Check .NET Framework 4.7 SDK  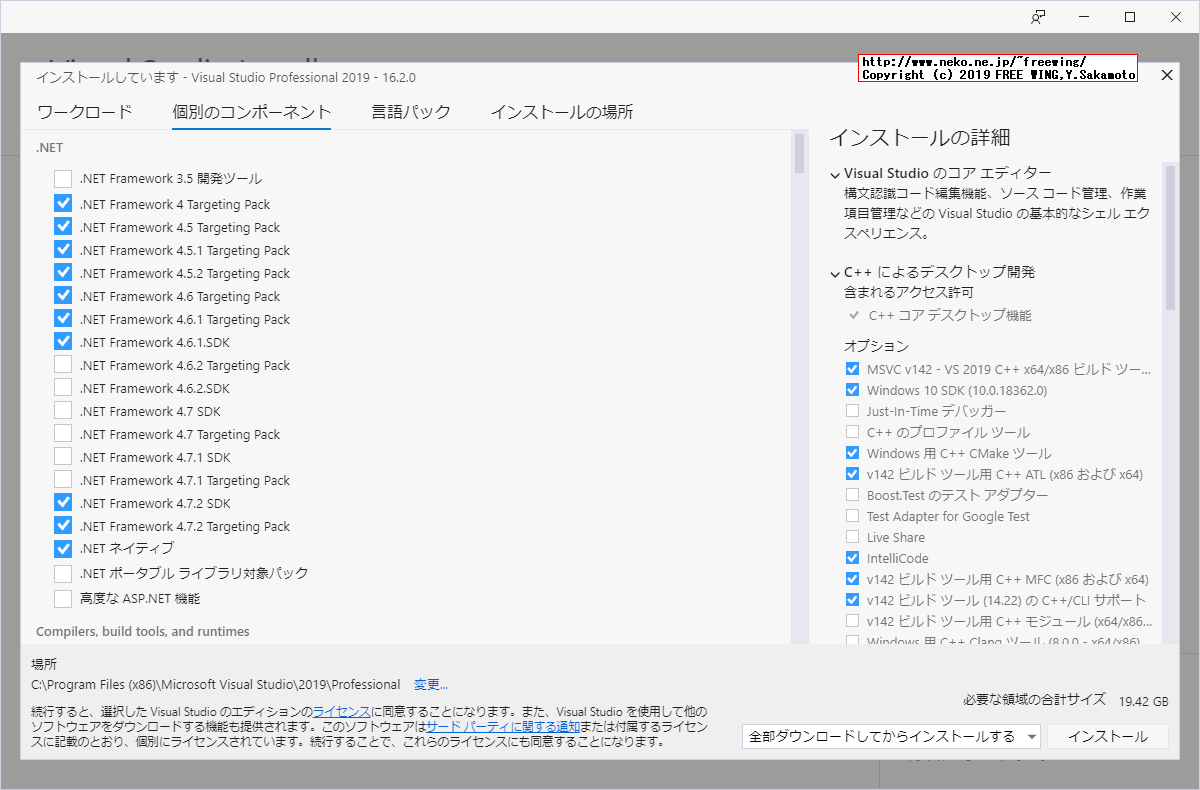[63, 410]
